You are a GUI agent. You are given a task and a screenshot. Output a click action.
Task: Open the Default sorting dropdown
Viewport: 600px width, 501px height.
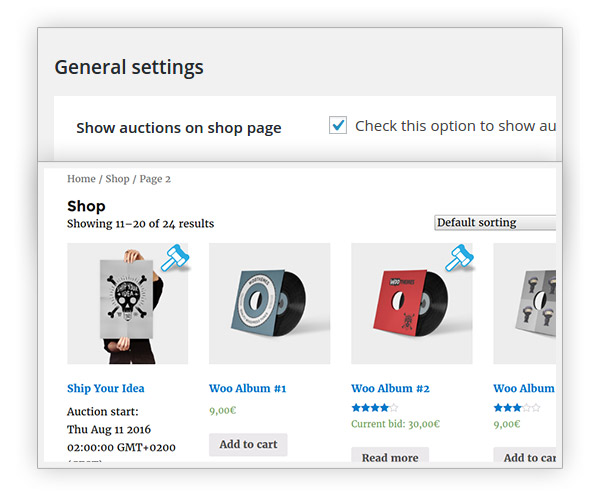click(x=495, y=223)
